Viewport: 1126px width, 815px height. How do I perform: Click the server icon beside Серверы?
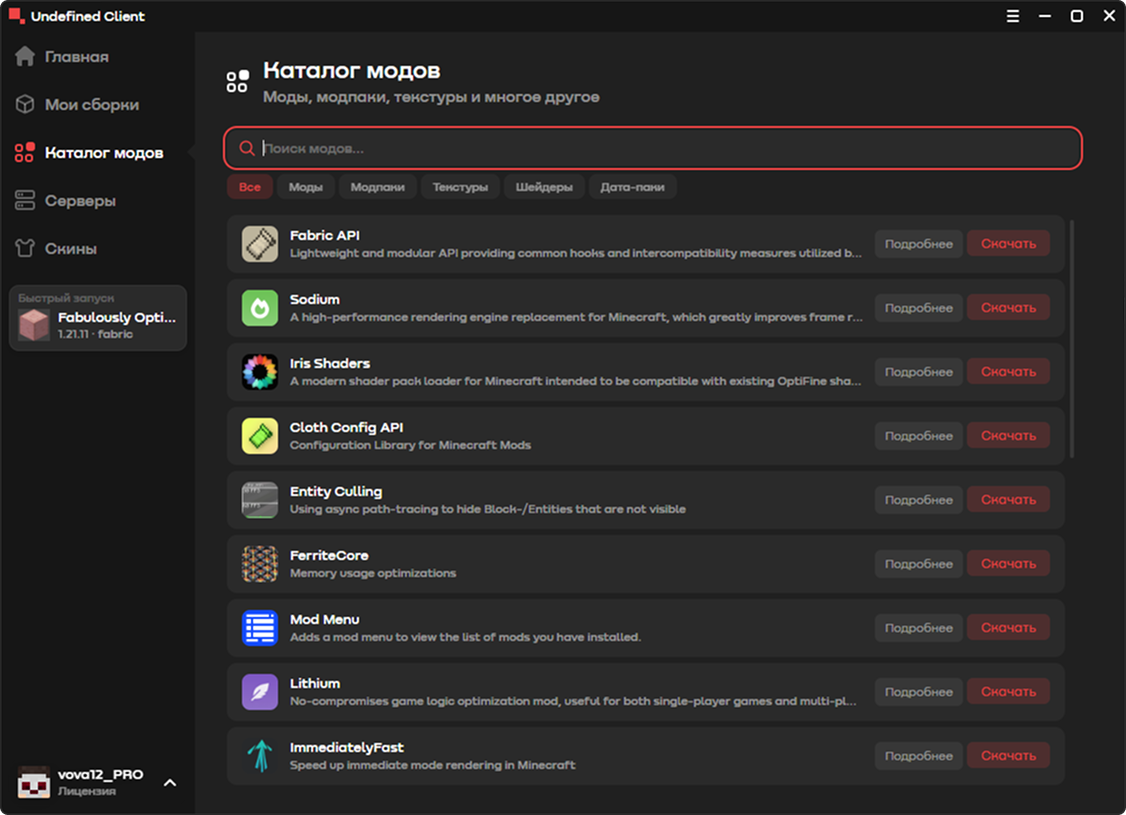click(x=25, y=200)
